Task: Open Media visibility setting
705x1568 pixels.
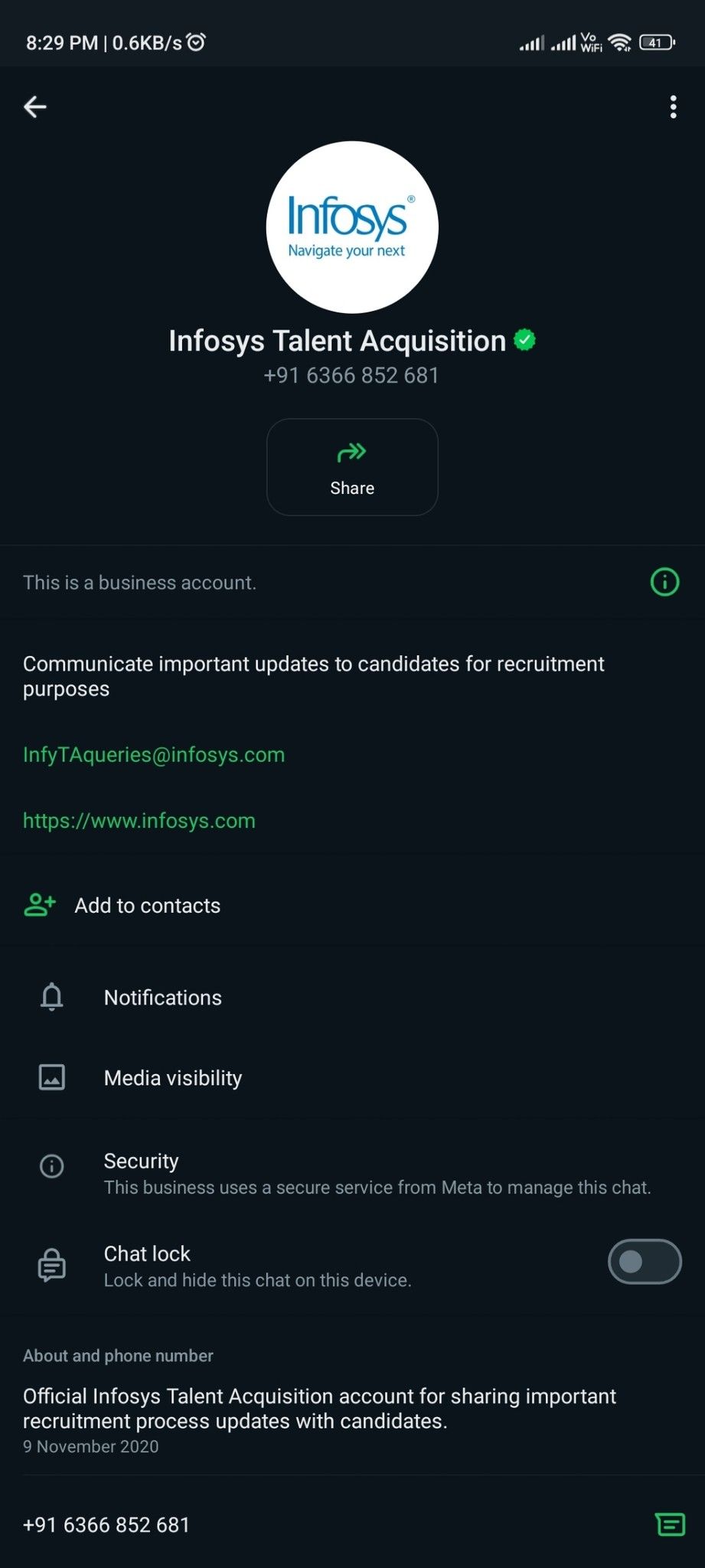Action: click(173, 1078)
